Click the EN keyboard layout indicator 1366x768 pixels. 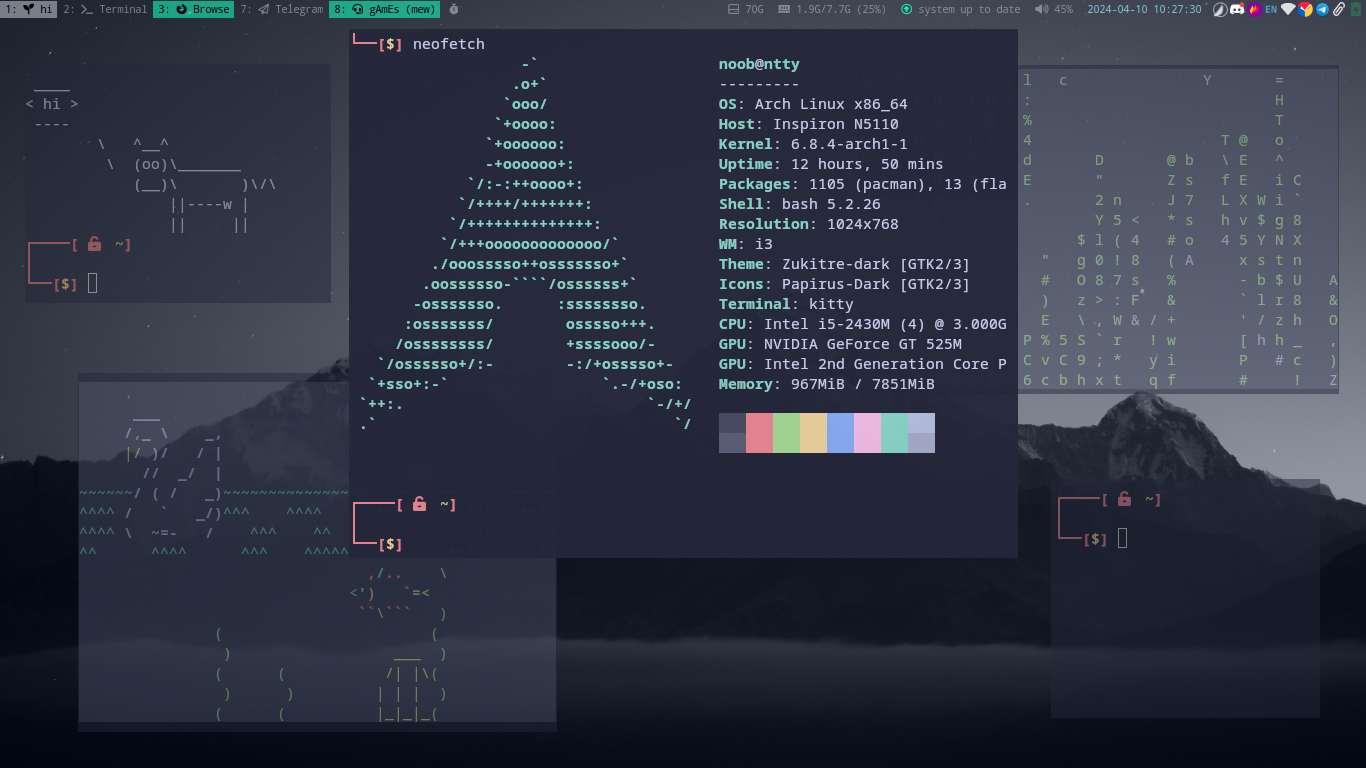point(1271,9)
